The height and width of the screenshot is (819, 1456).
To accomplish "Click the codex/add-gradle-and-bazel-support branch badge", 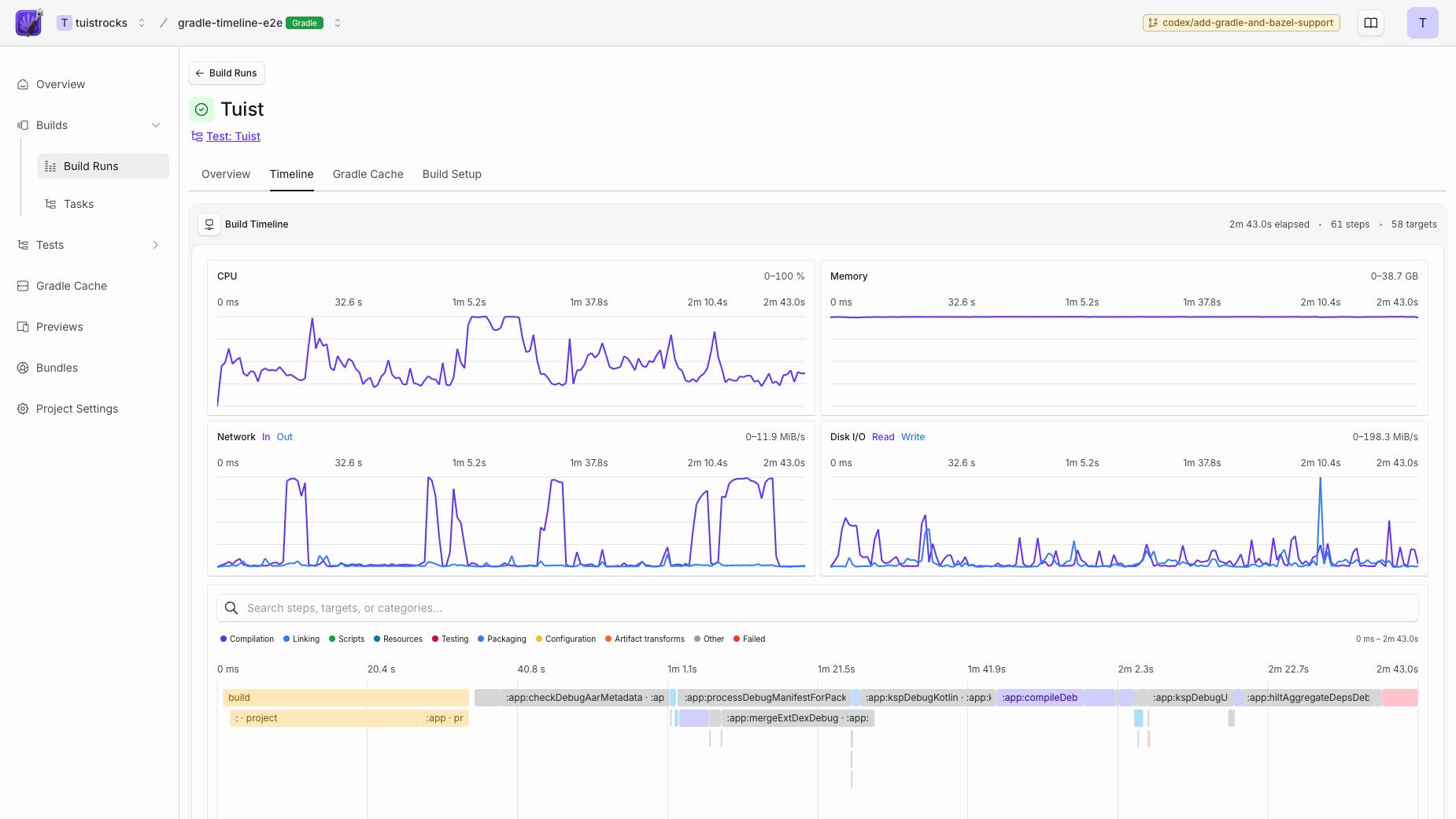I will click(x=1241, y=23).
